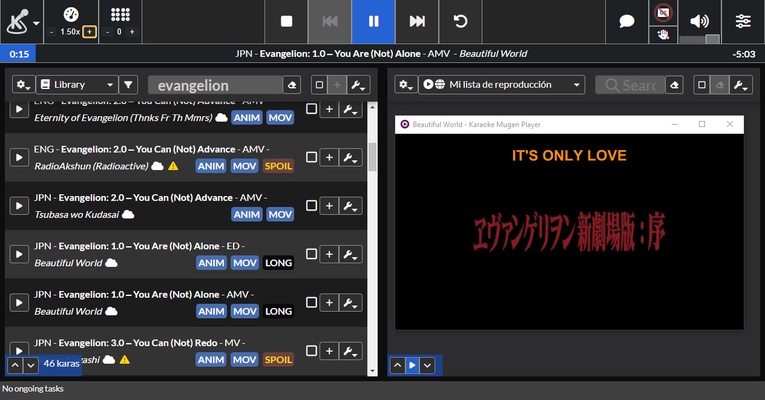Click the RadioAkshun warning triangle
The image size is (765, 400).
(173, 166)
